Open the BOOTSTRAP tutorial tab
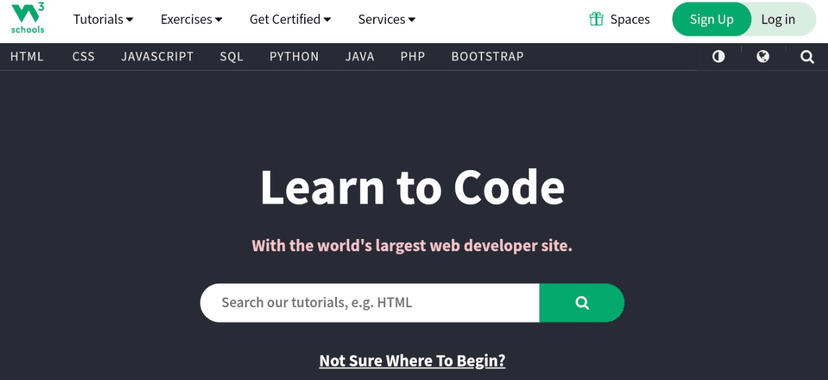The width and height of the screenshot is (828, 380). [487, 56]
